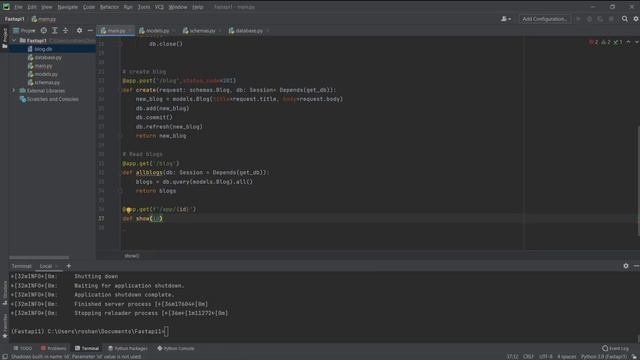Click the Add Configuration button
The width and height of the screenshot is (640, 360).
pyautogui.click(x=544, y=19)
